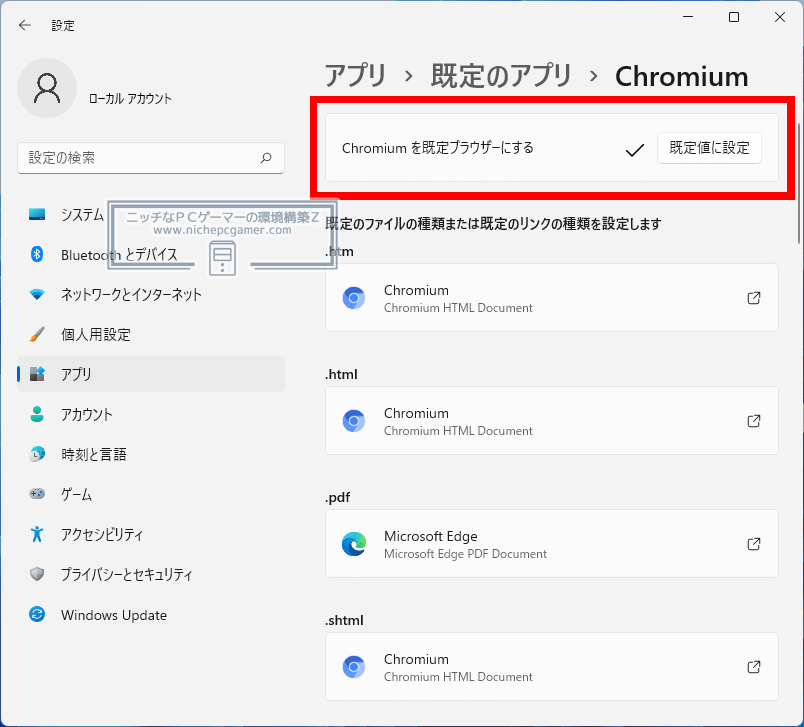Click the Microsoft Edge icon under .pdf
The image size is (804, 727).
354,544
